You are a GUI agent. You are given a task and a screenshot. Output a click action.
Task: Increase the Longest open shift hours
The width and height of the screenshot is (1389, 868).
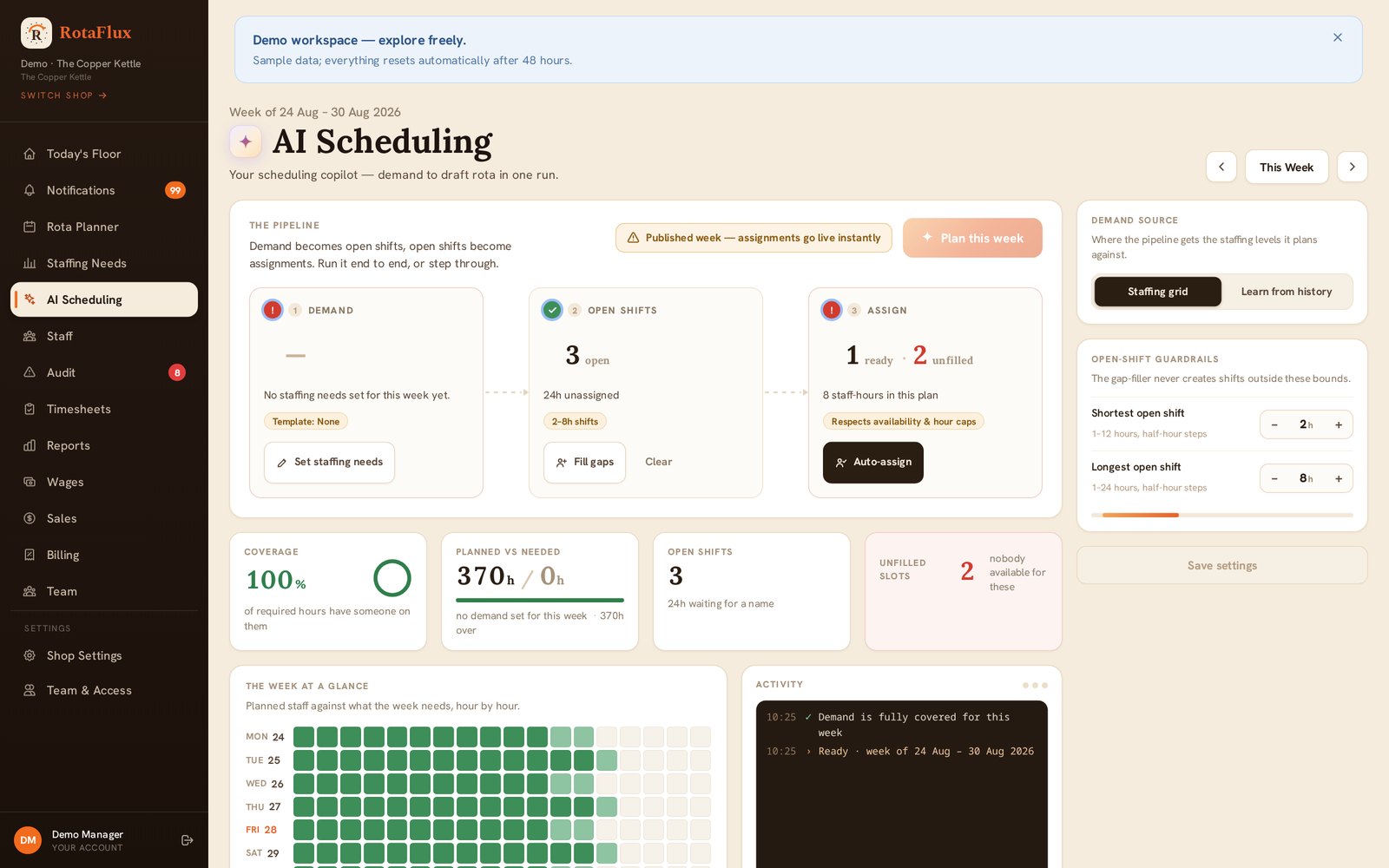point(1339,478)
